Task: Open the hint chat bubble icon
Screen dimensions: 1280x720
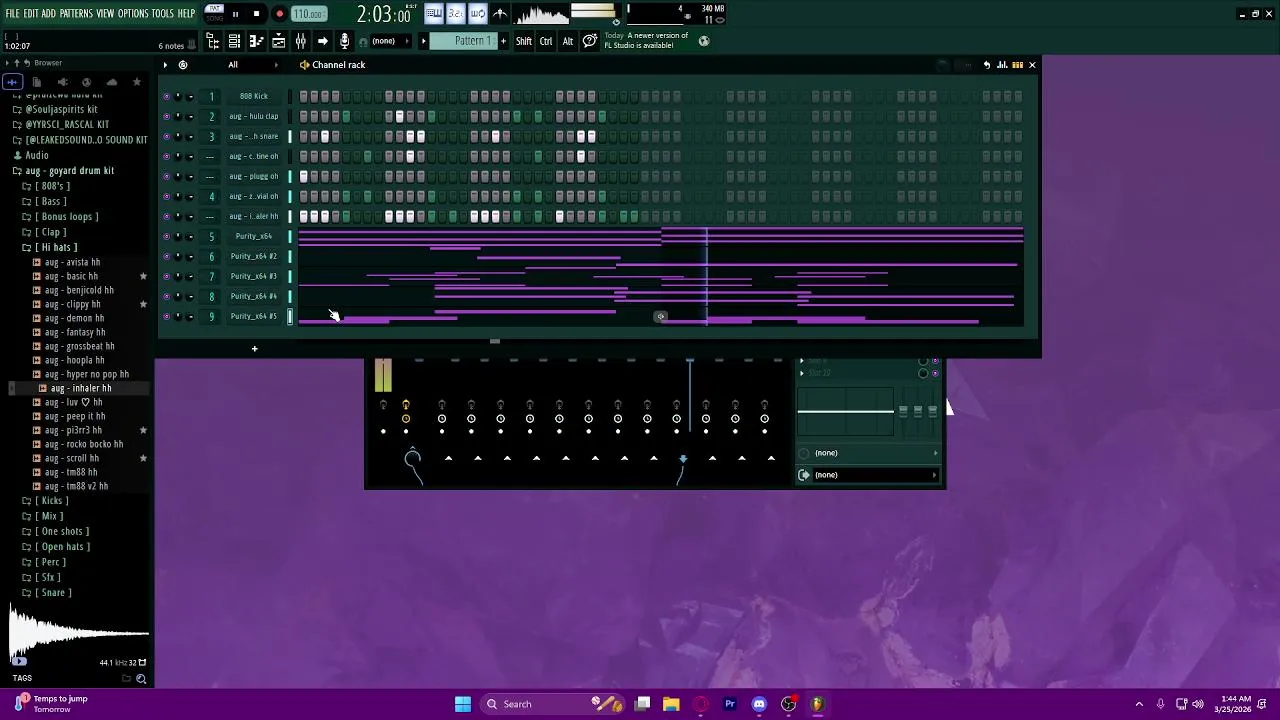Action: coord(590,41)
